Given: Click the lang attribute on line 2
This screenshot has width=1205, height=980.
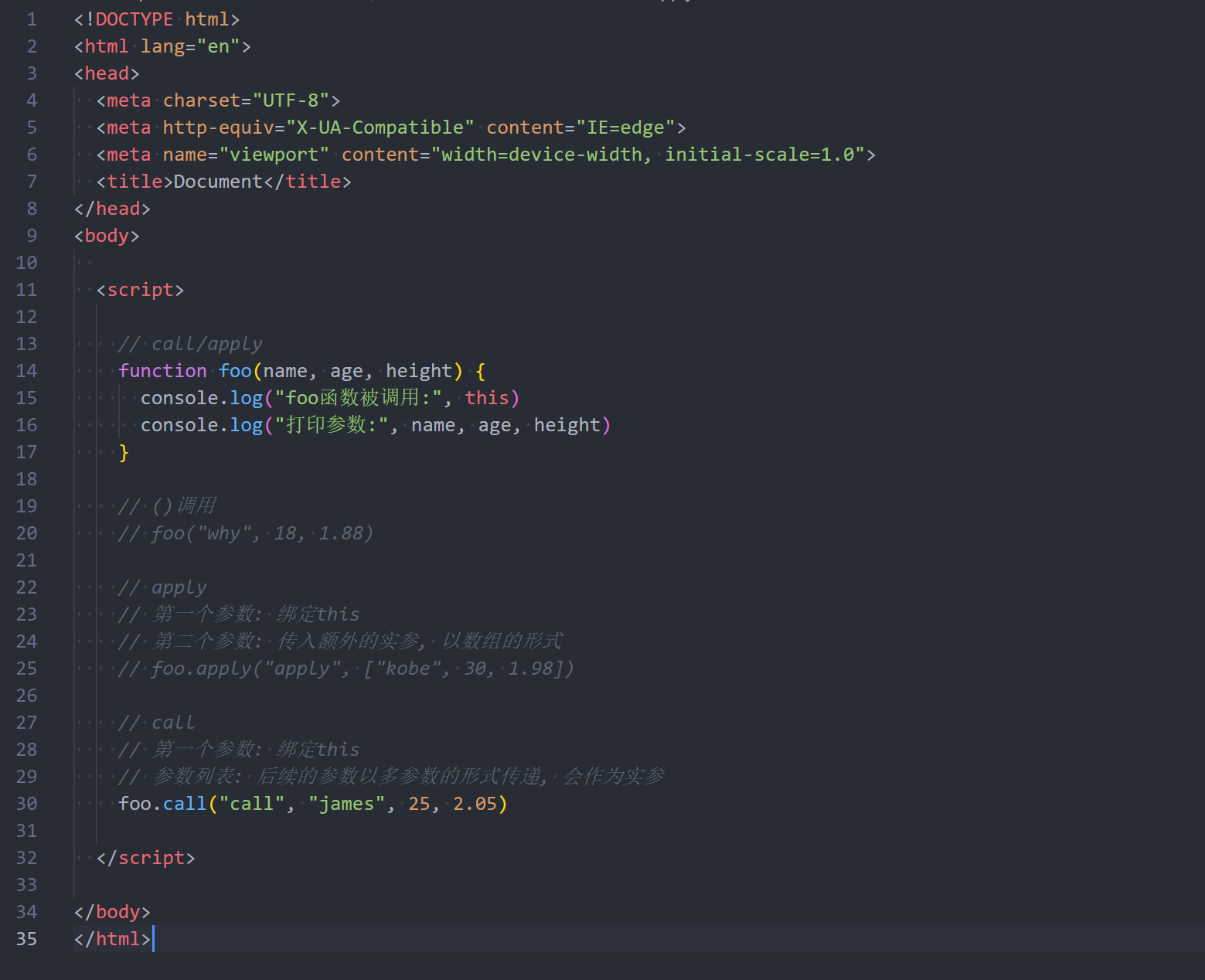Looking at the screenshot, I should tap(163, 46).
